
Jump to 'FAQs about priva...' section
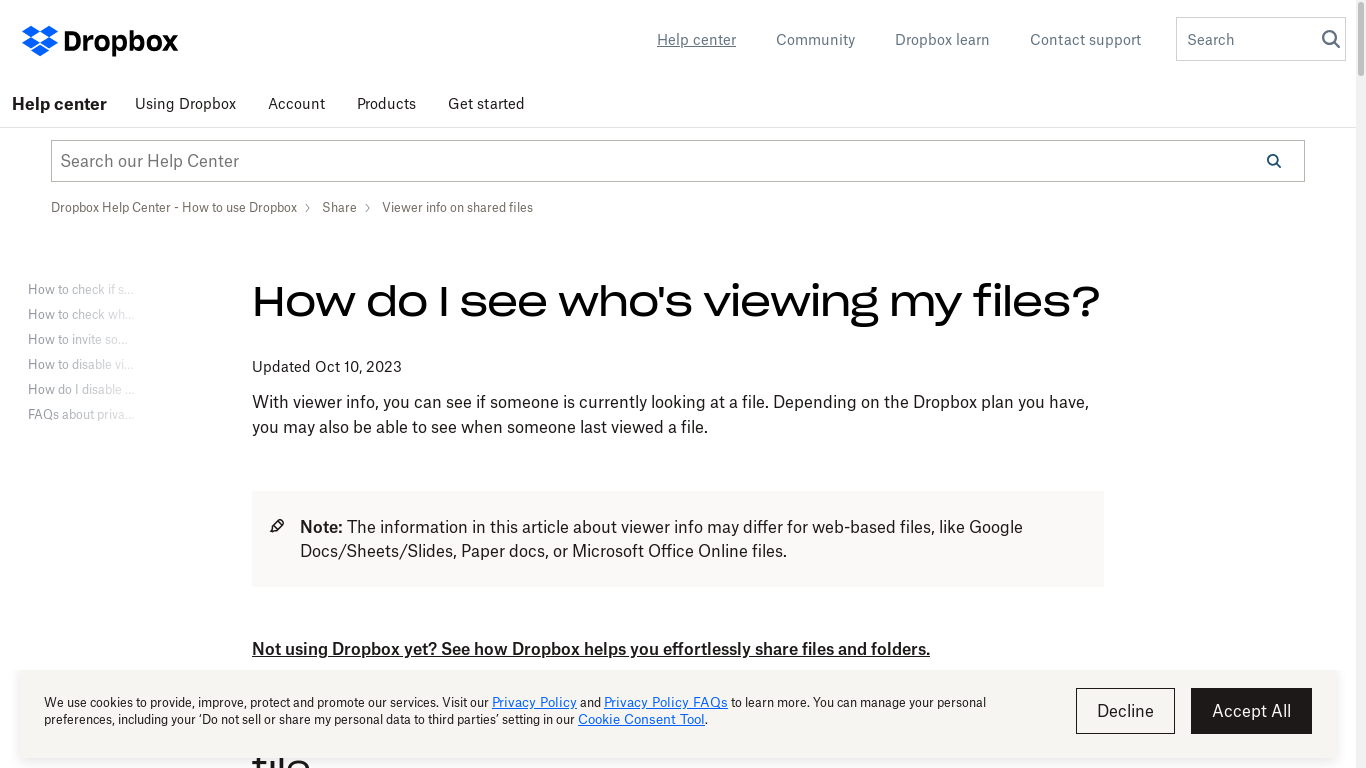click(81, 414)
